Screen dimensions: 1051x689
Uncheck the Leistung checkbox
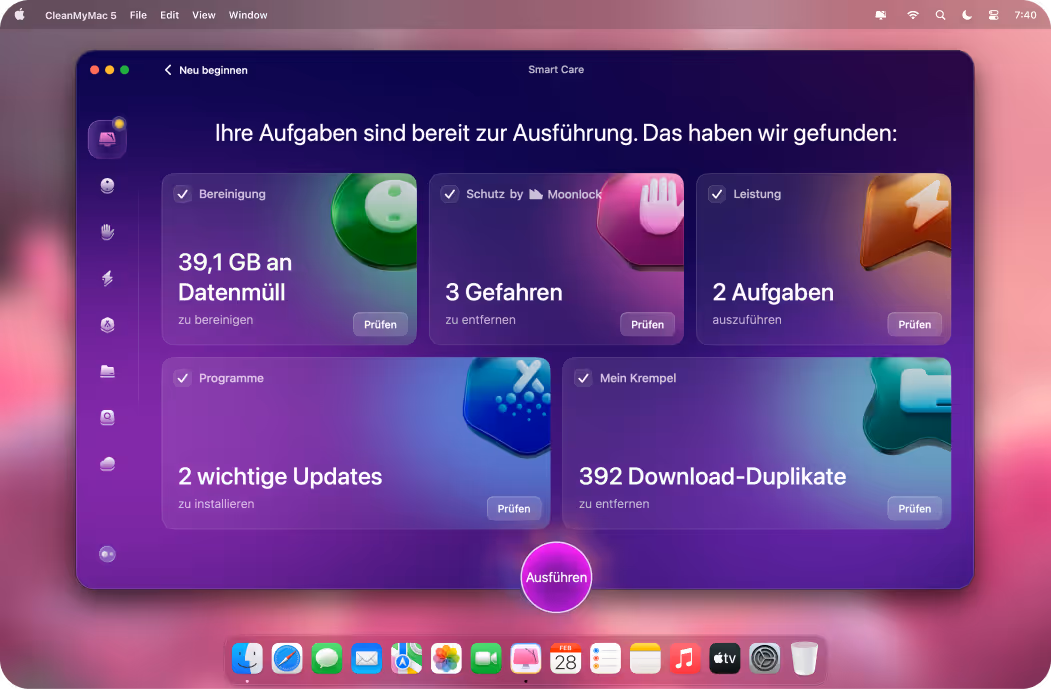click(x=717, y=194)
